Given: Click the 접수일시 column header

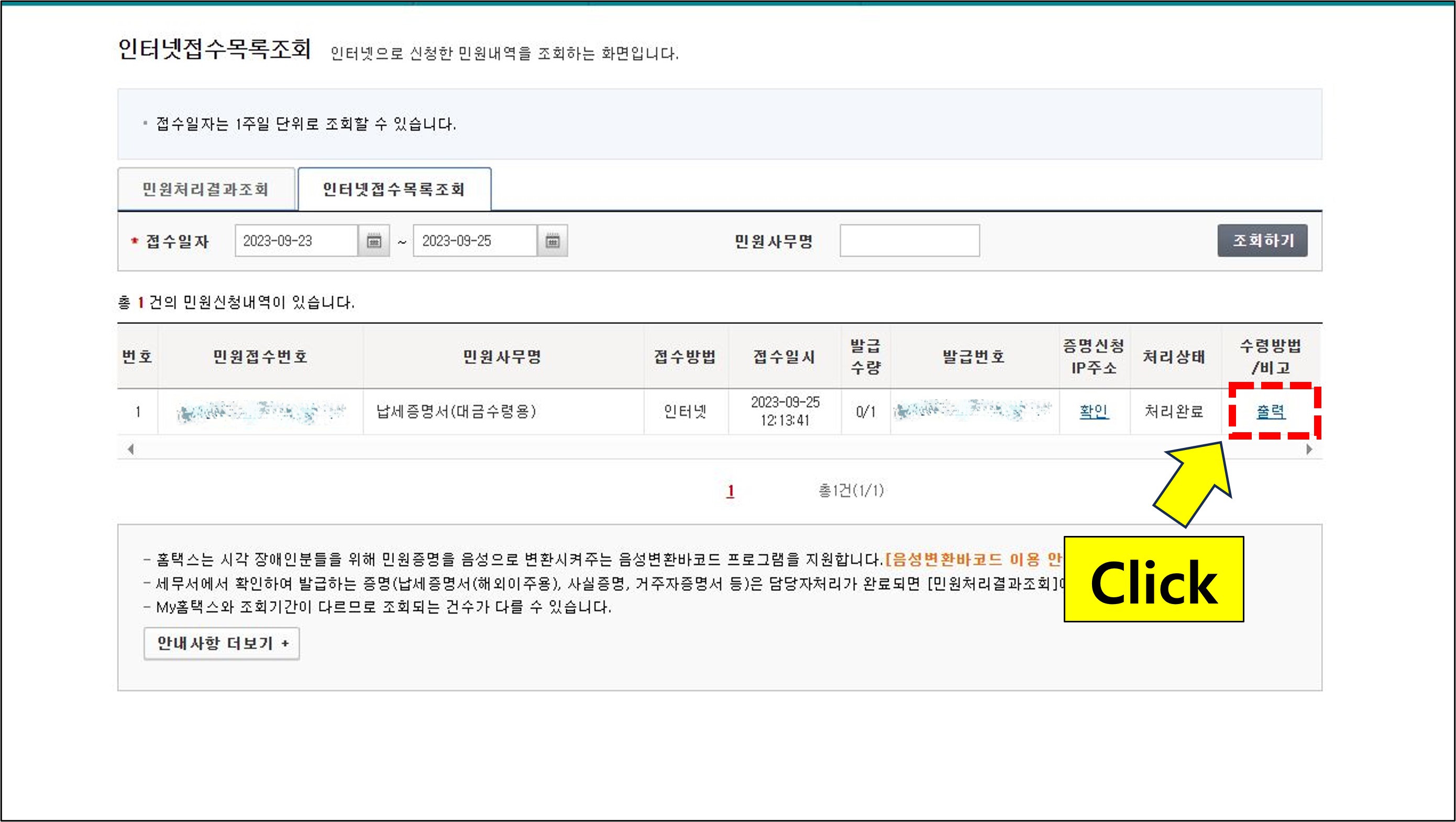Looking at the screenshot, I should tap(784, 357).
